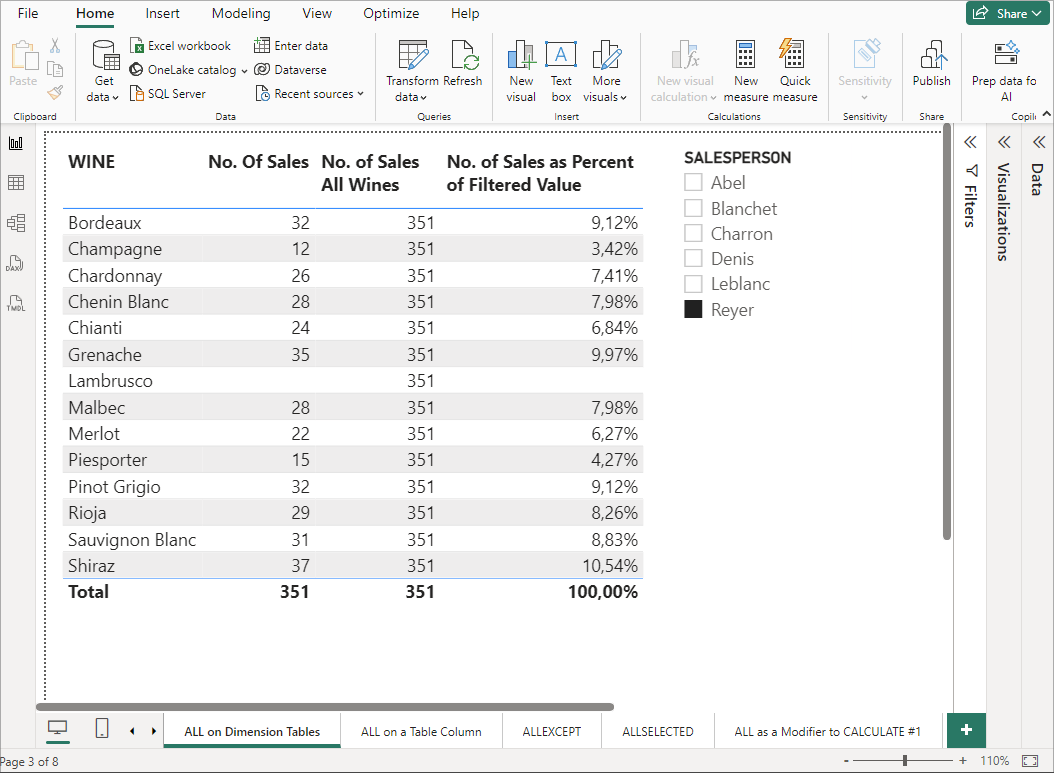This screenshot has height=773, width=1054.
Task: Open the Share dropdown
Action: (1008, 13)
